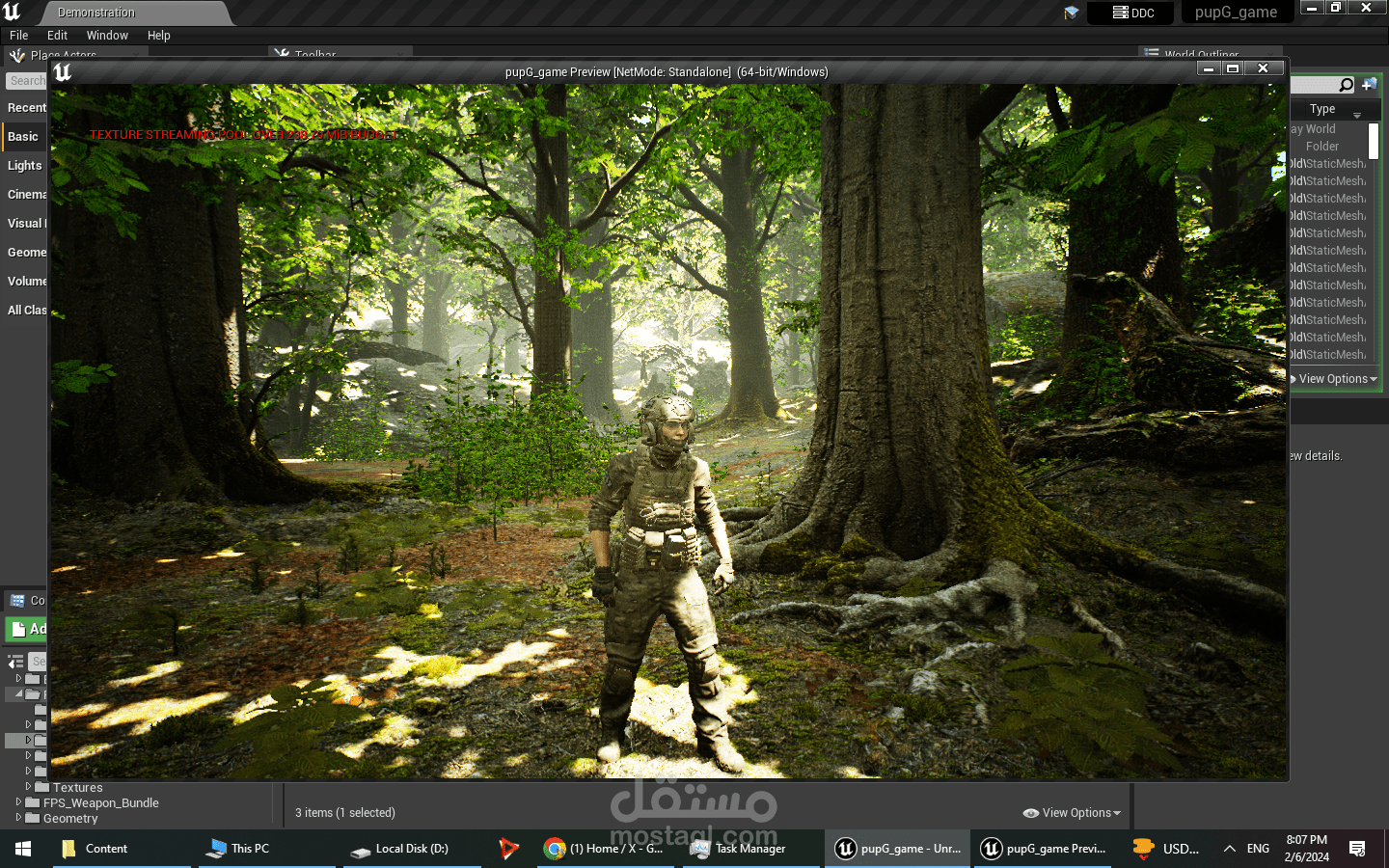
Task: Open View Options in World Outliner
Action: [1337, 379]
